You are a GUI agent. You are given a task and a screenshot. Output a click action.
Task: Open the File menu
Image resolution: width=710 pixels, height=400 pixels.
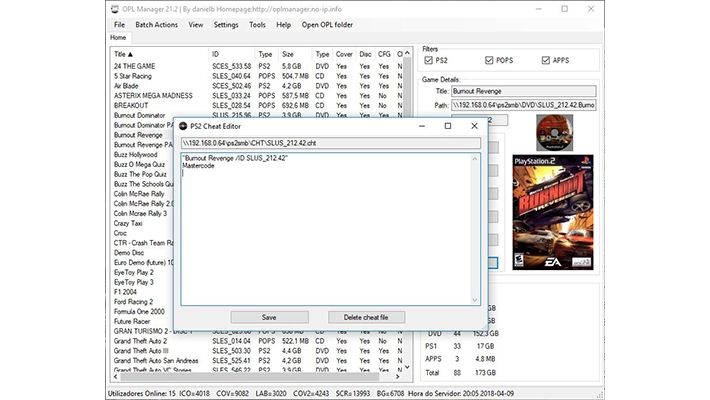point(119,25)
